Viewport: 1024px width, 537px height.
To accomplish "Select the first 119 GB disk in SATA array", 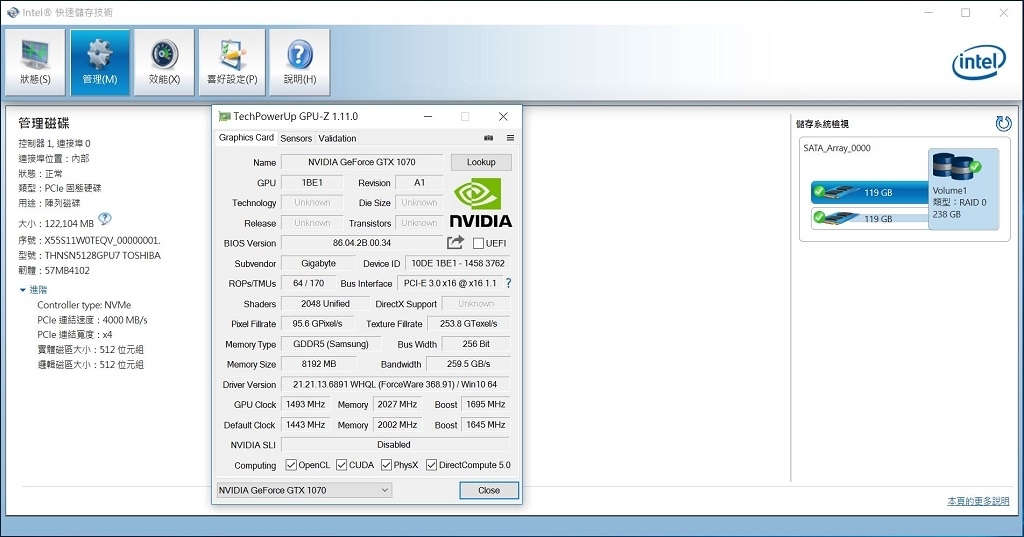I will (x=870, y=192).
